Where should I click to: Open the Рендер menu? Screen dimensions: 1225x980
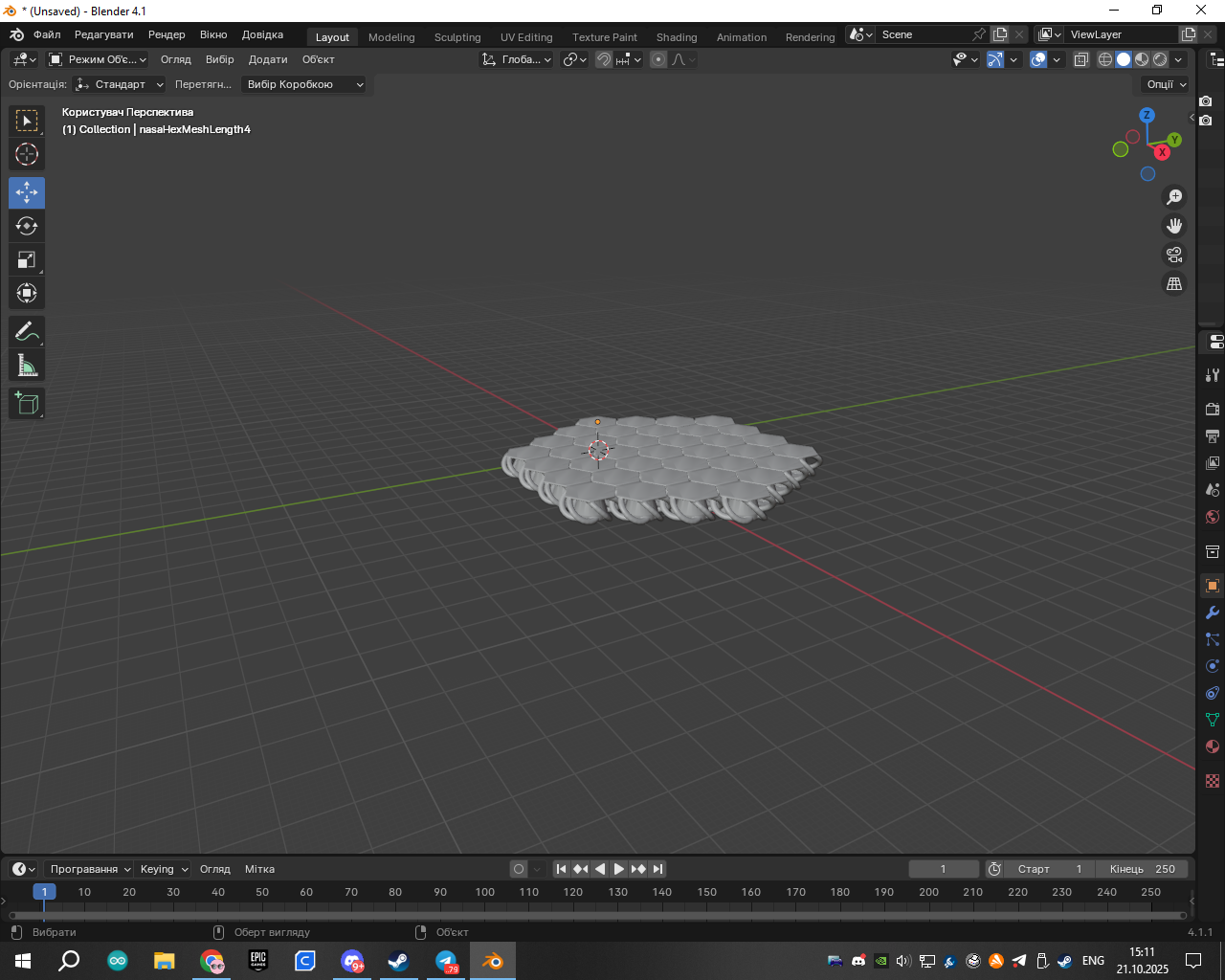tap(167, 34)
